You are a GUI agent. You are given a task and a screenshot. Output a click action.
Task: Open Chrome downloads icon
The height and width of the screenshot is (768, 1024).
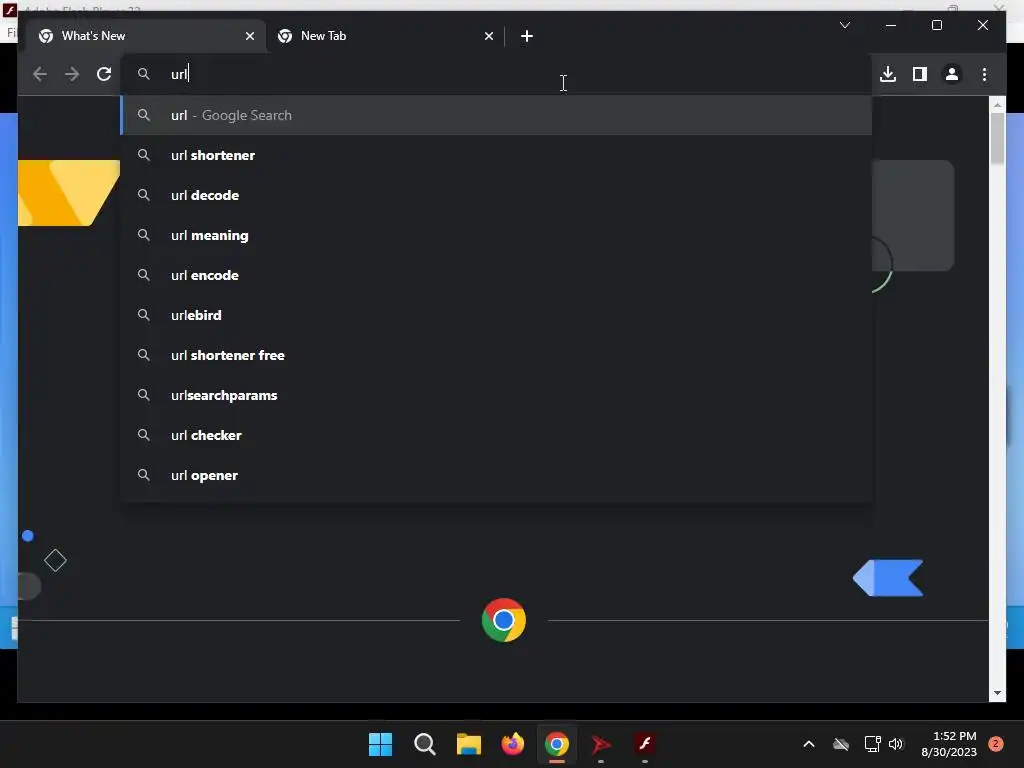888,74
